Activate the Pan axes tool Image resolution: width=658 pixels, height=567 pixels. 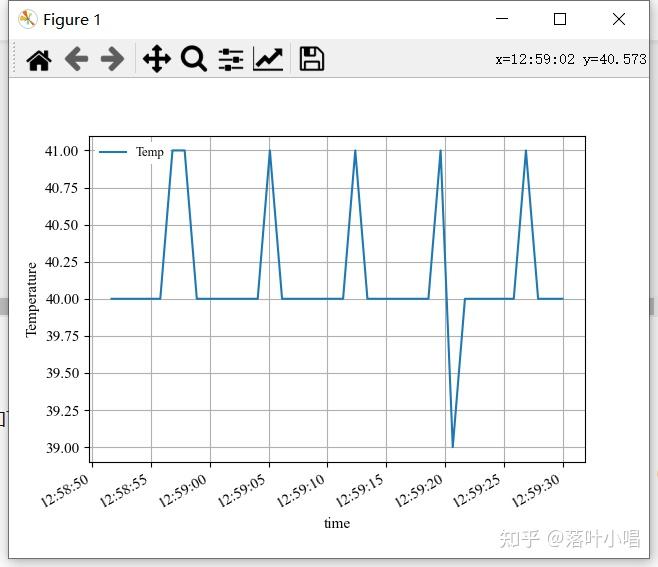[x=157, y=59]
